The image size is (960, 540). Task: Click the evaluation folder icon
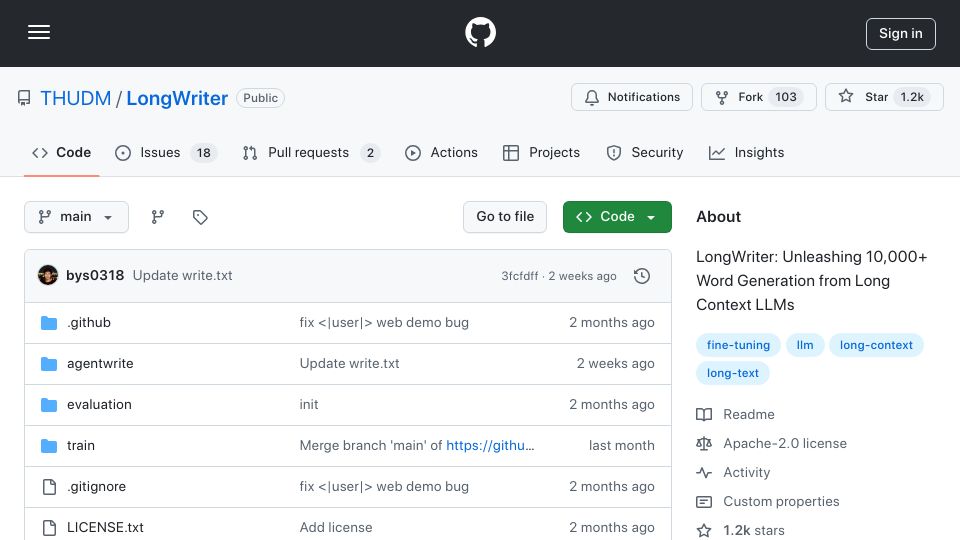(x=49, y=405)
